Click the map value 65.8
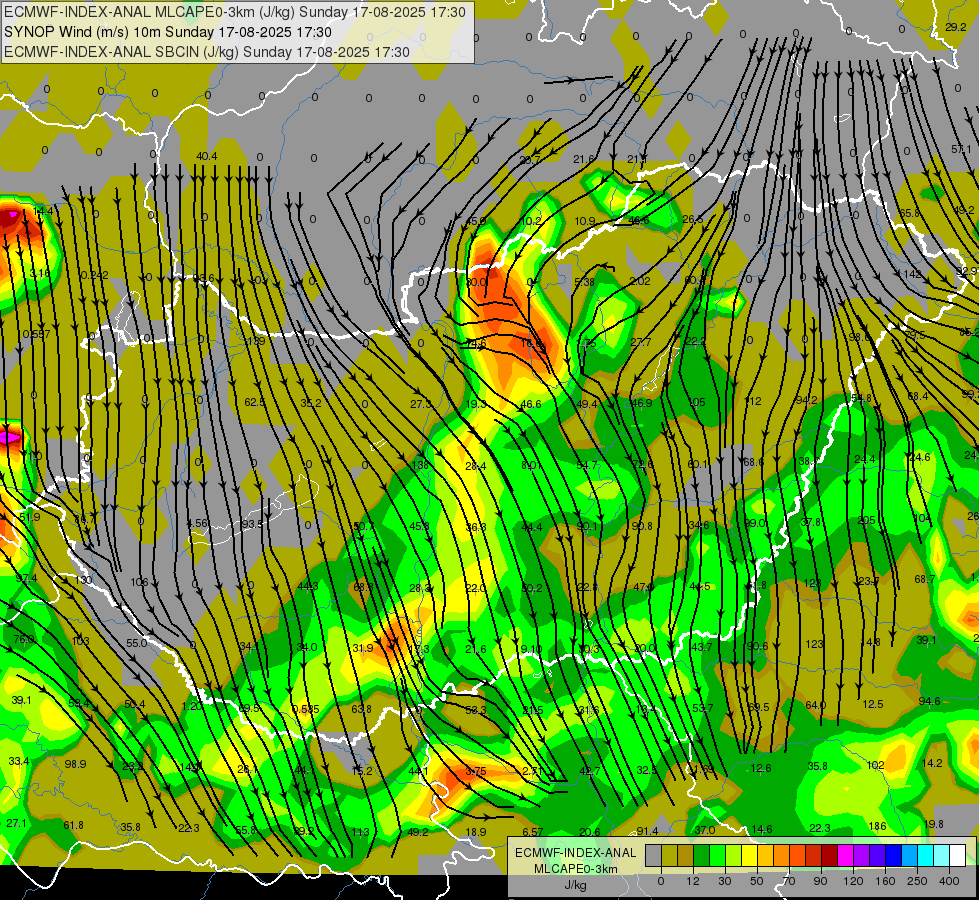 coord(909,213)
